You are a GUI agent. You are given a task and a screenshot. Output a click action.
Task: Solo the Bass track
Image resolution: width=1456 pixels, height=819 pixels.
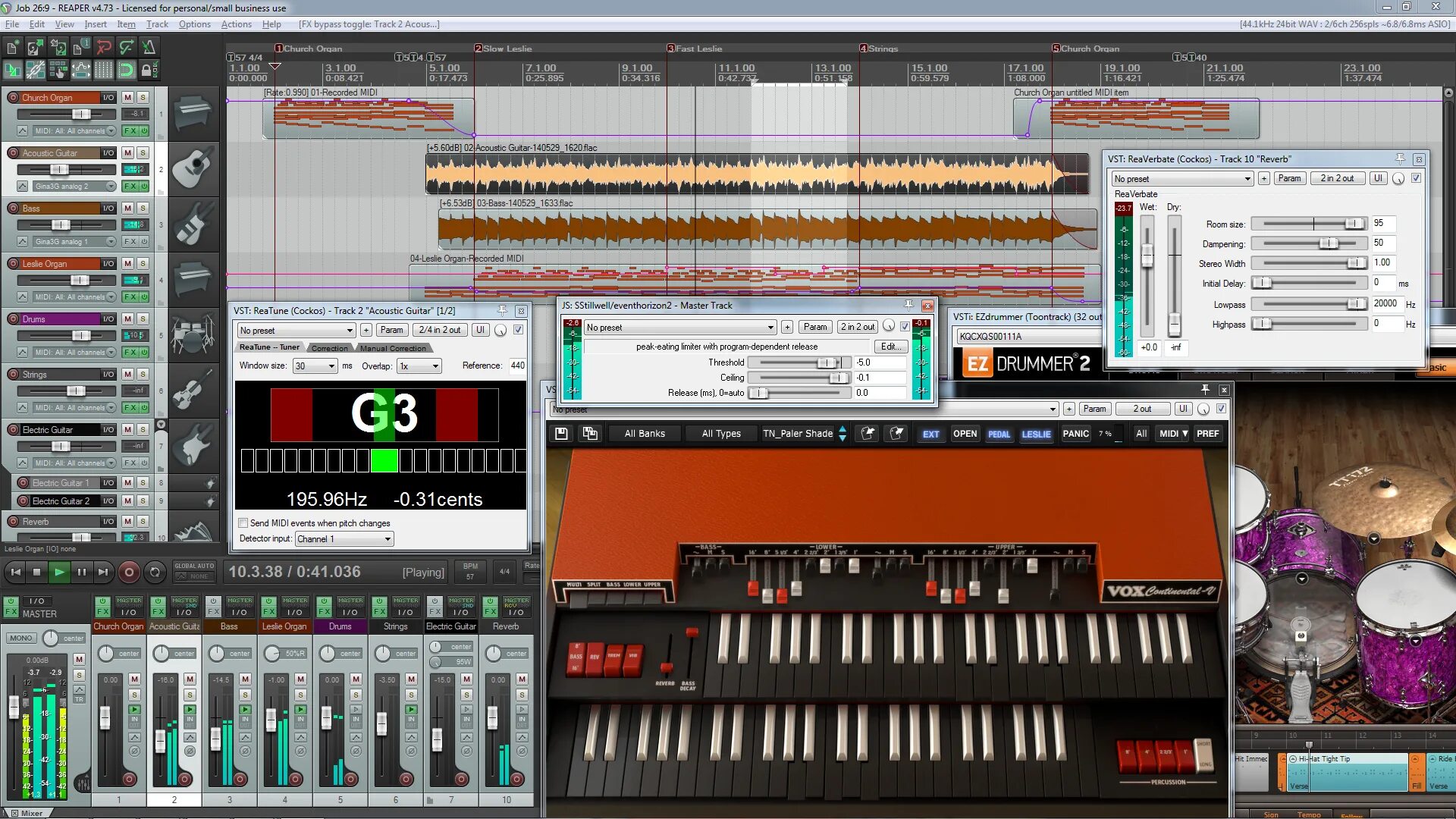point(143,209)
